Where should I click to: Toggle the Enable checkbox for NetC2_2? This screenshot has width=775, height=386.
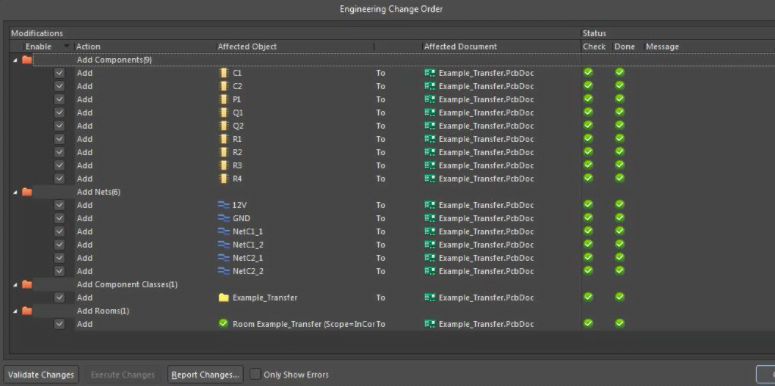click(59, 271)
